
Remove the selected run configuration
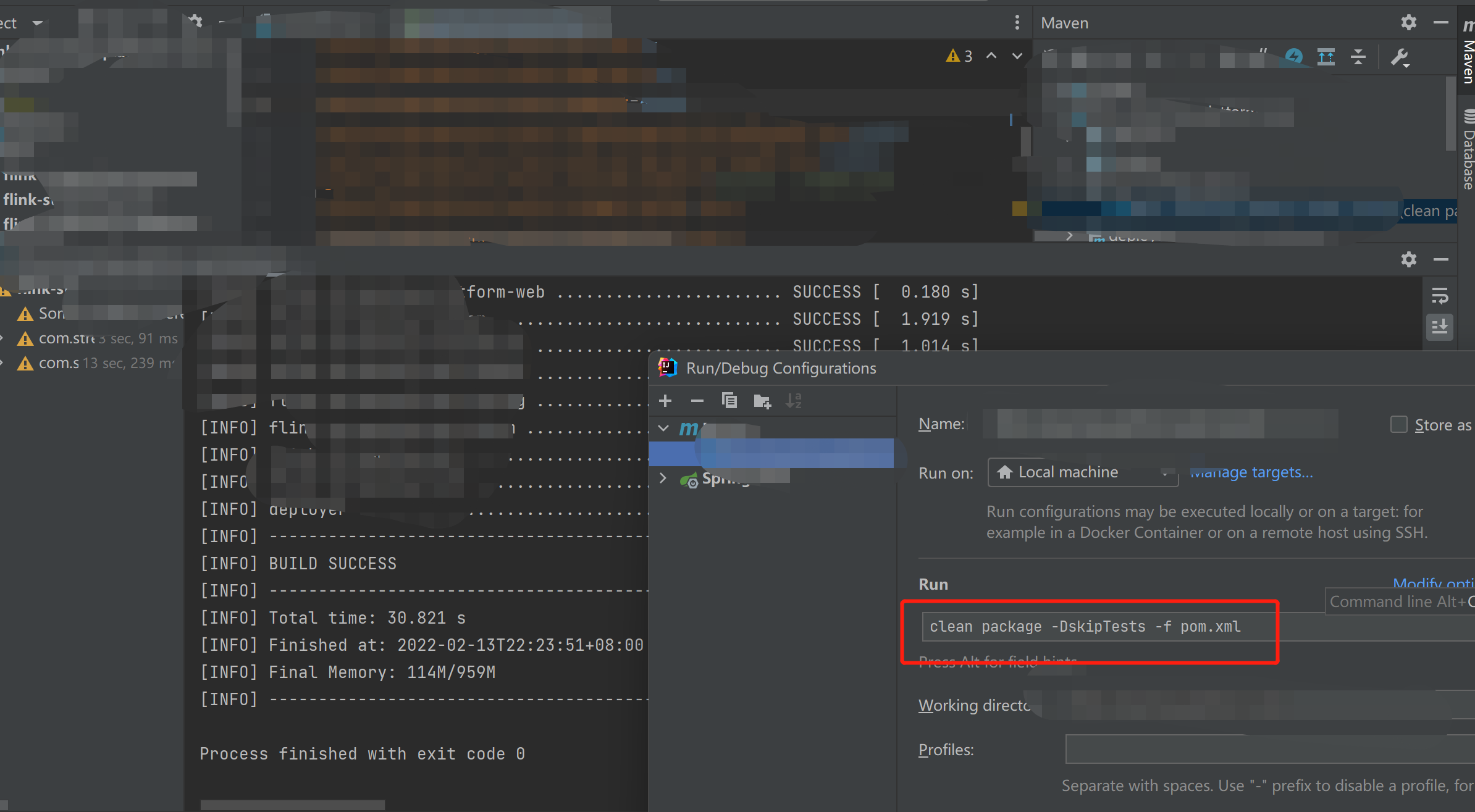pos(697,401)
